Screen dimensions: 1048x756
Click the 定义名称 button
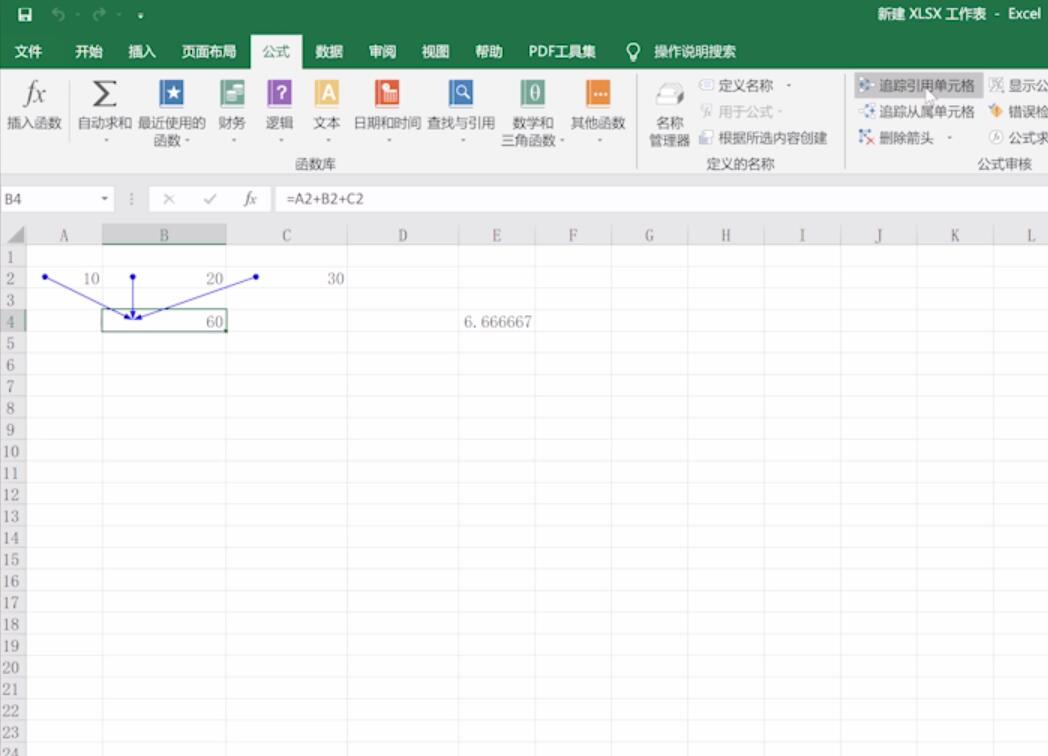(x=736, y=86)
